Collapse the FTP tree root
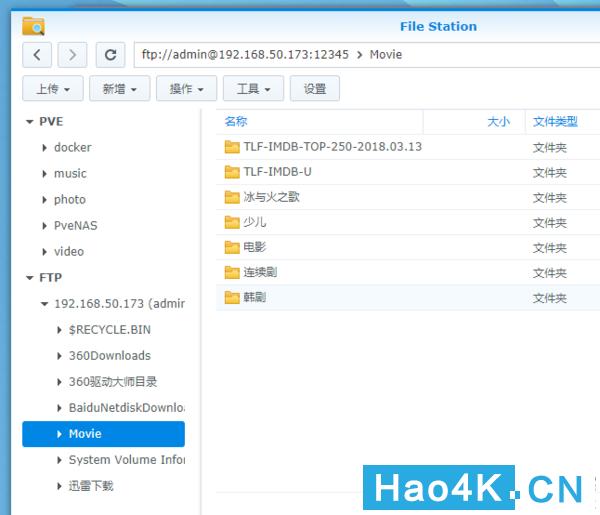The height and width of the screenshot is (515, 600). [x=29, y=278]
